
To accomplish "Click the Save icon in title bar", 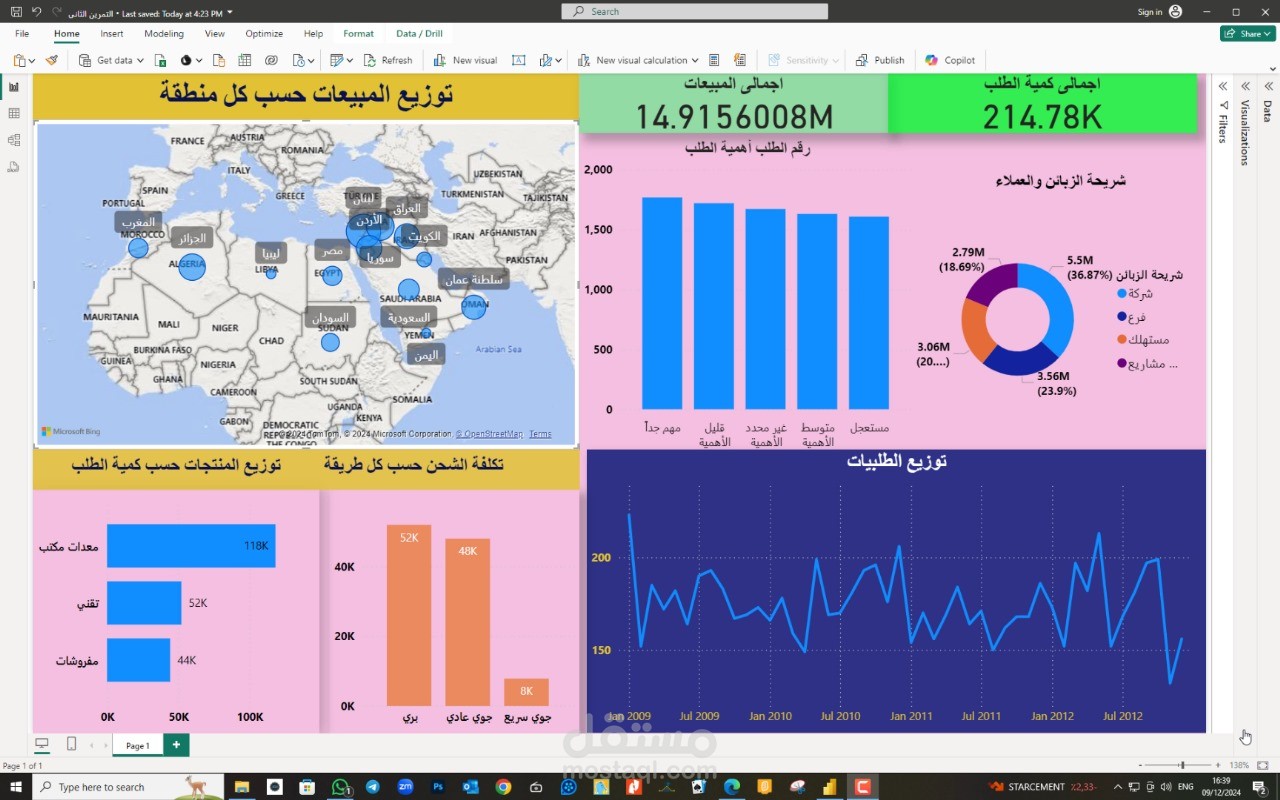I will (x=15, y=12).
